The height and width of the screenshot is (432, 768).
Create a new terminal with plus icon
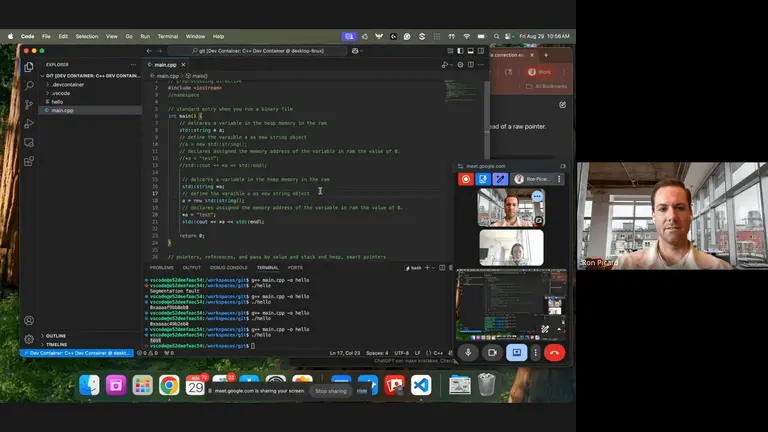pos(427,268)
